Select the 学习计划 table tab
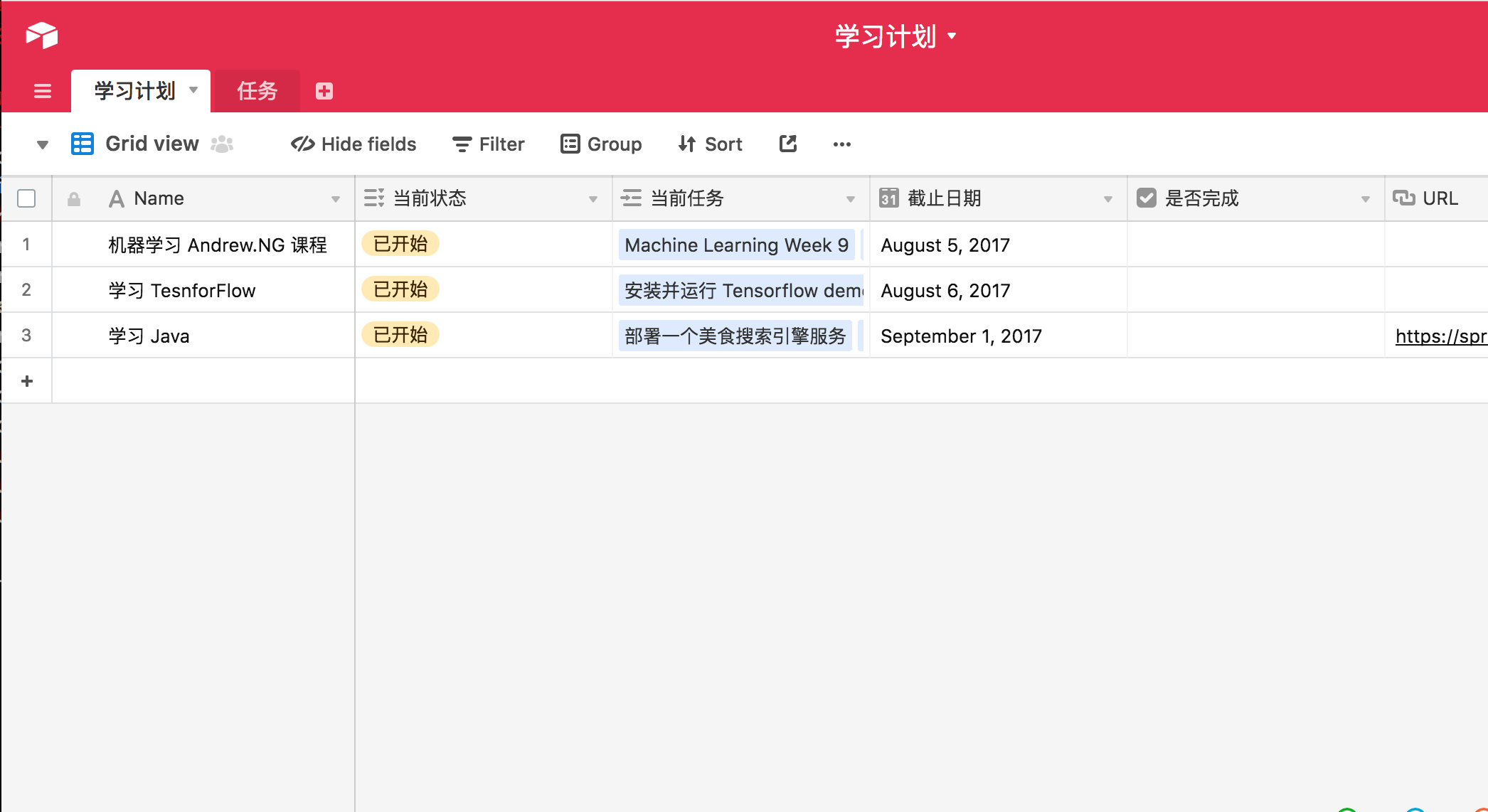The image size is (1488, 812). 135,91
